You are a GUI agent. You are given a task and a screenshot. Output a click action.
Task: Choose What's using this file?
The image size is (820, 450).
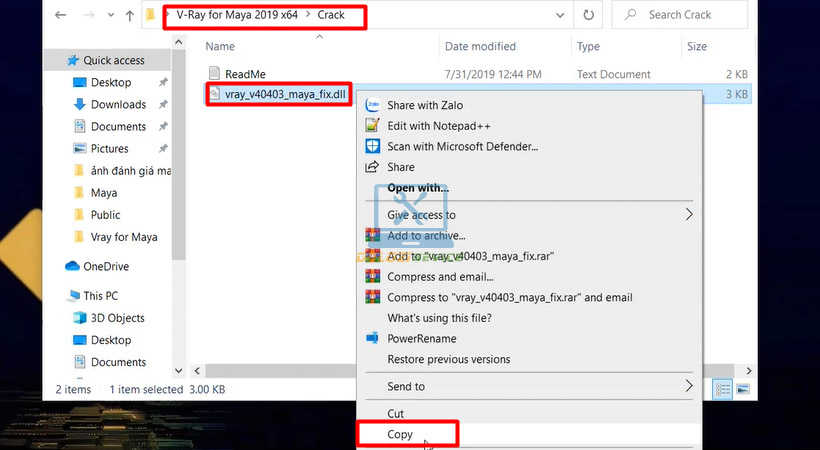[439, 318]
